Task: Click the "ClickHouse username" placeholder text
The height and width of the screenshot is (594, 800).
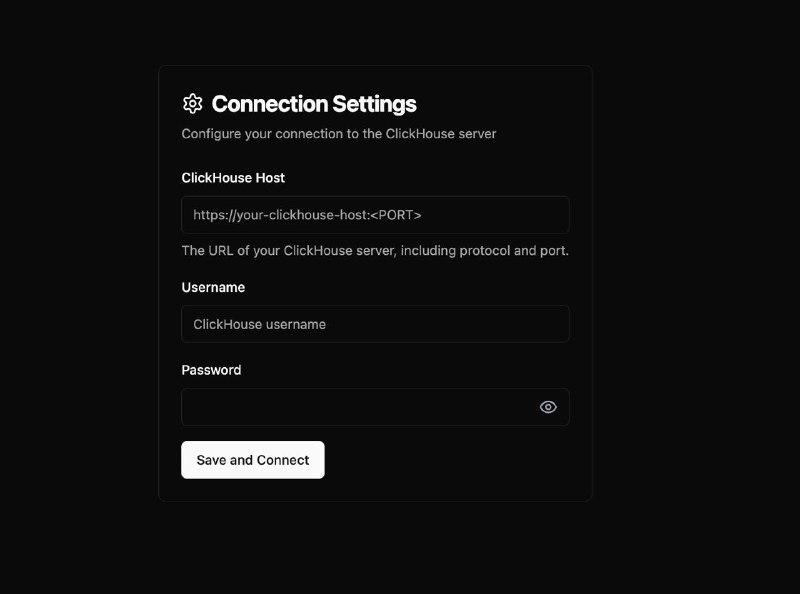Action: [259, 324]
